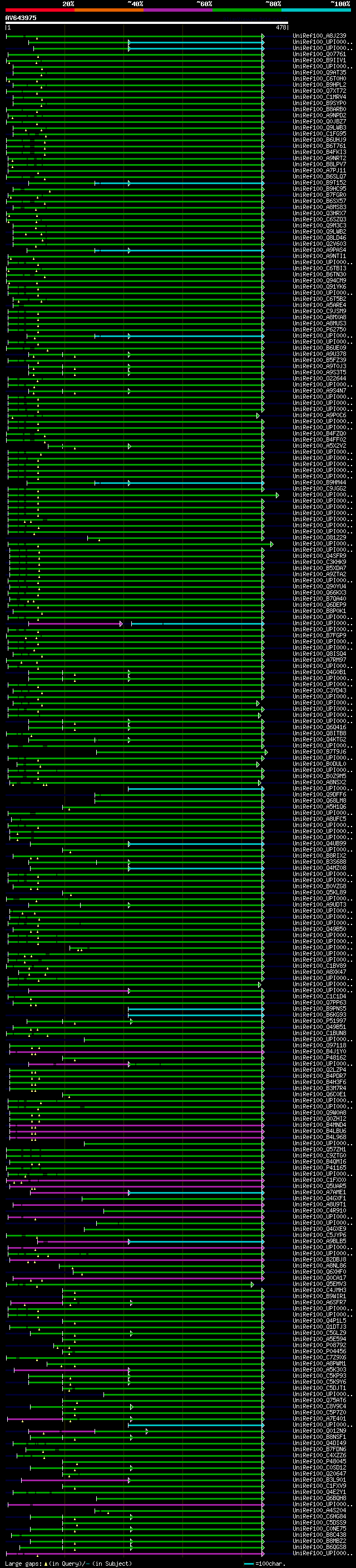Select the UniRef100_A8XK47 label
Image resolution: width=356 pixels, height=1568 pixels.
click(319, 972)
